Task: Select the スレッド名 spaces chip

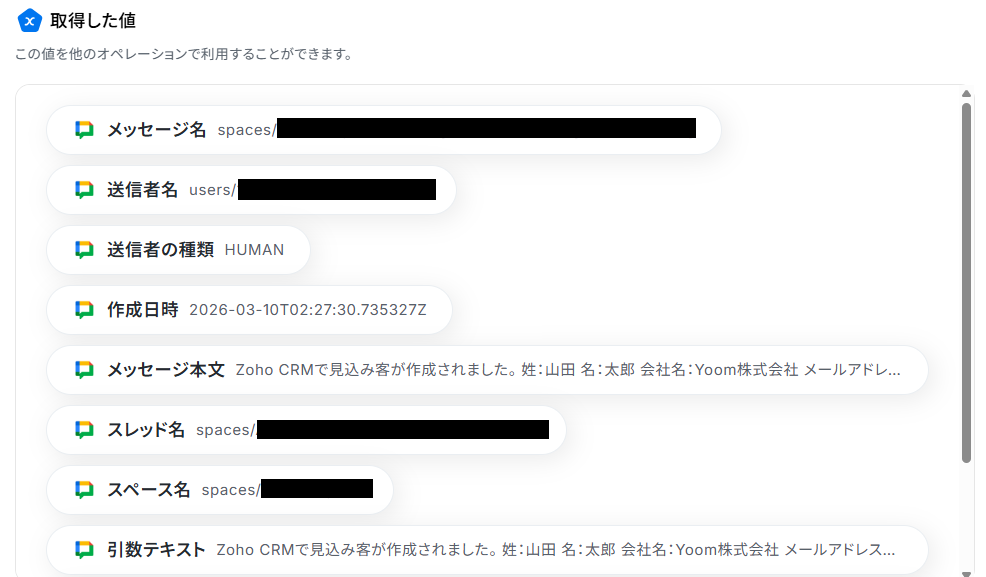Action: pos(306,430)
